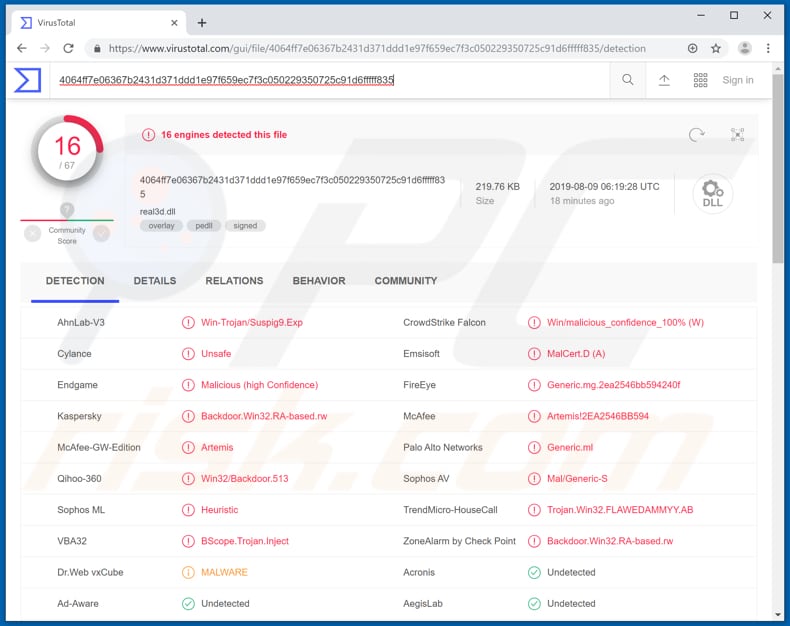790x626 pixels.
Task: Open the apps grid icon
Action: 700,80
